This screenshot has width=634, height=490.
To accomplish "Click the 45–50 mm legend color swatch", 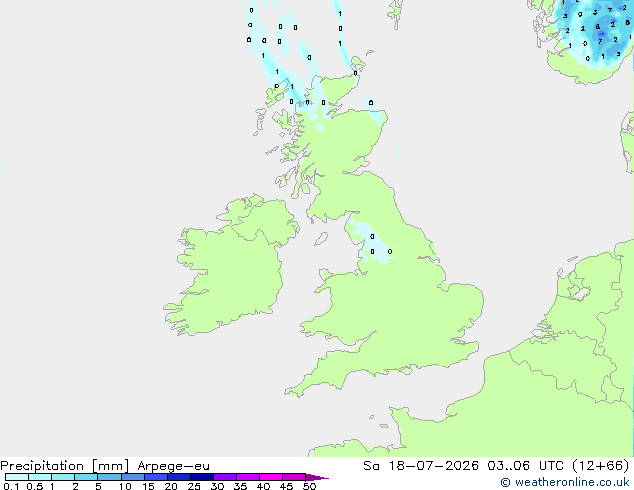I will point(294,477).
